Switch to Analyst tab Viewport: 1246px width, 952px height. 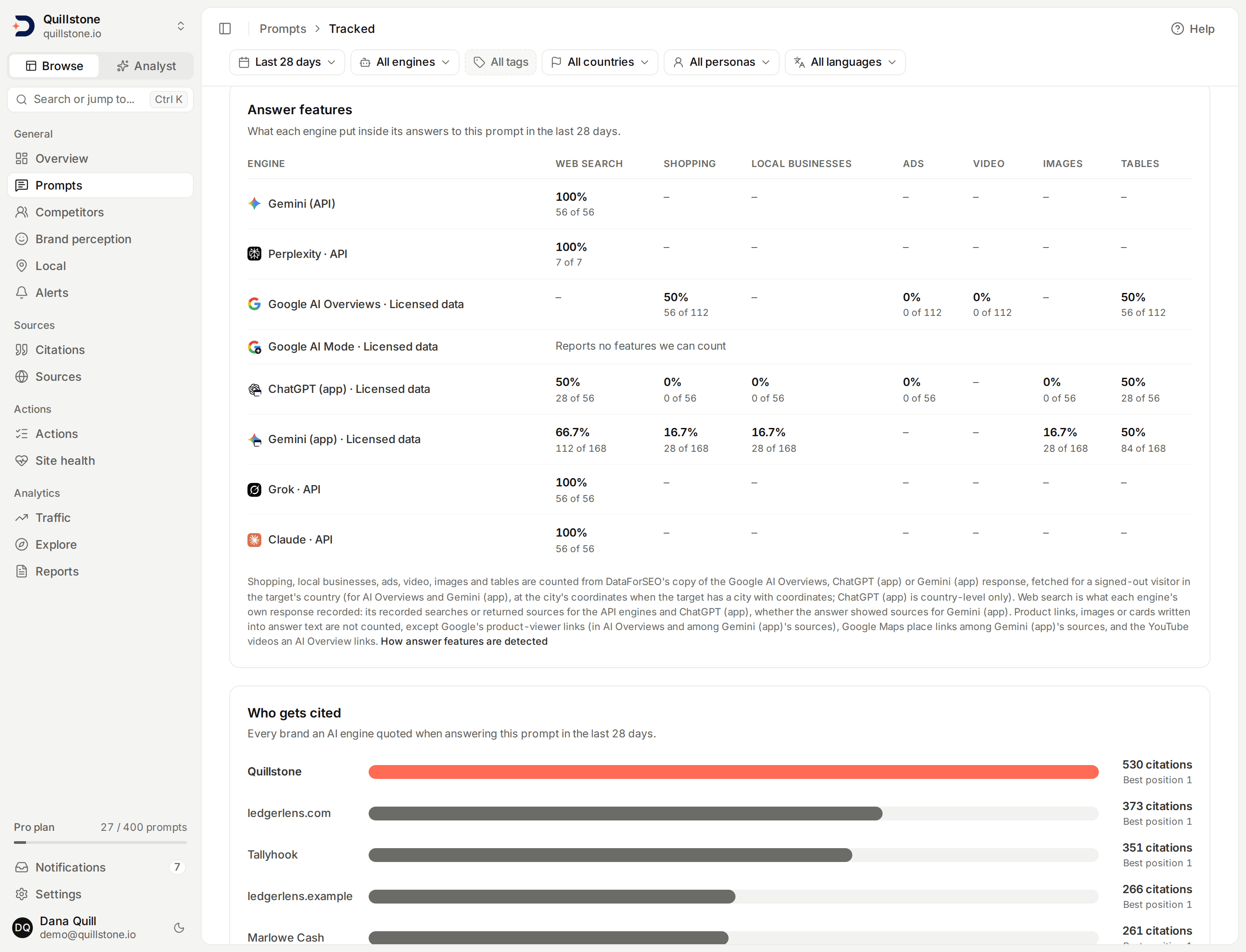click(x=146, y=66)
